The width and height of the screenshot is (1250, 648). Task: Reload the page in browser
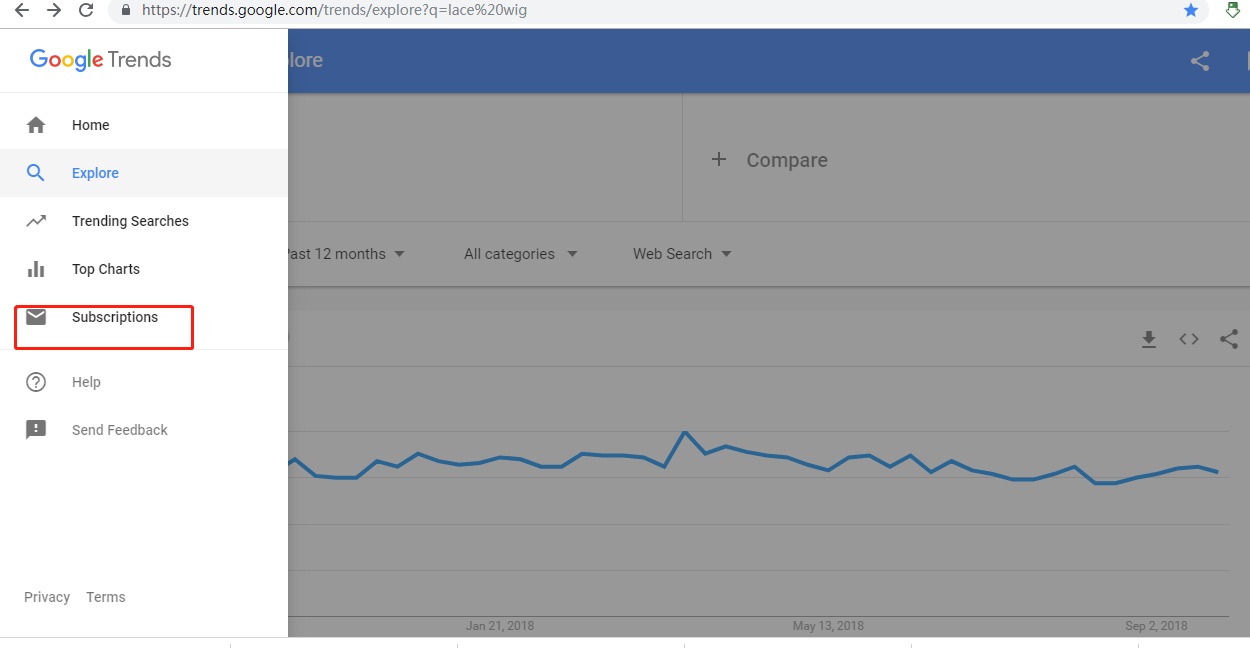[86, 10]
